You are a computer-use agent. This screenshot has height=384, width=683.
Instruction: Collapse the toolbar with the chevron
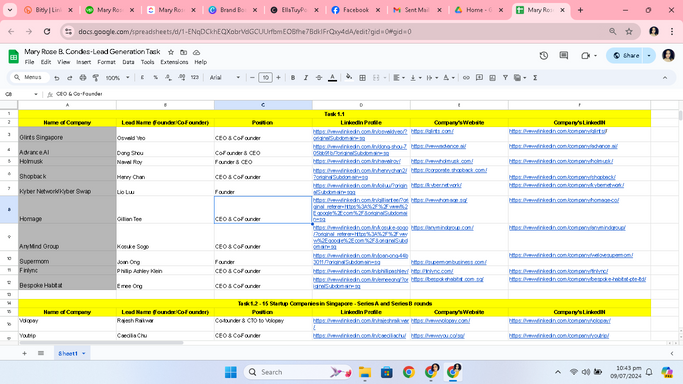[x=665, y=77]
